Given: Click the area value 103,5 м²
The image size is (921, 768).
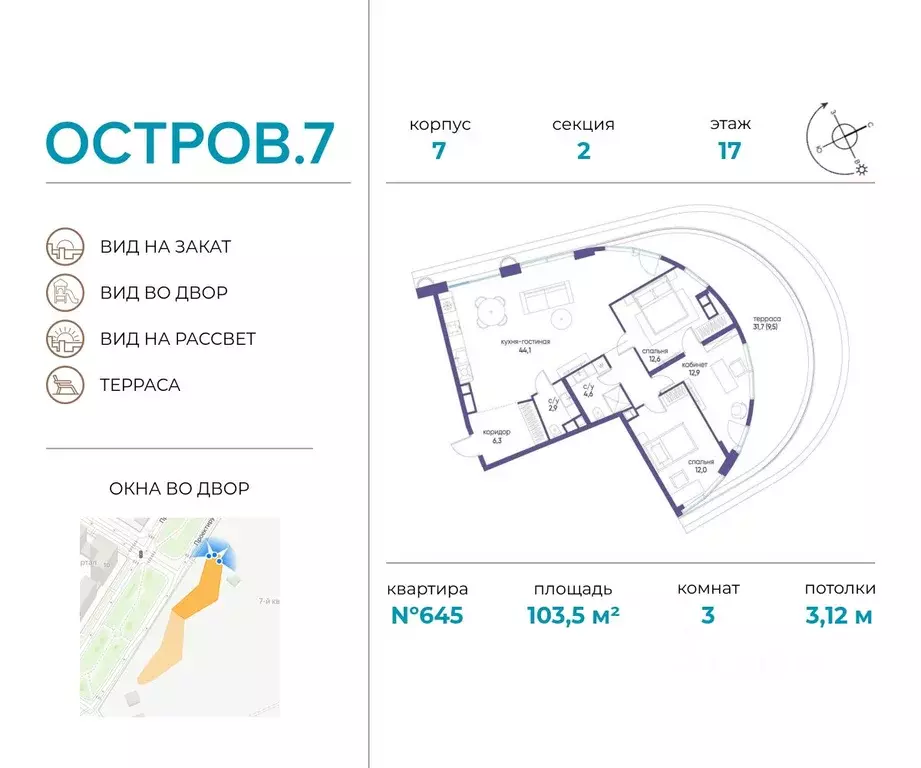Looking at the screenshot, I should 573,615.
